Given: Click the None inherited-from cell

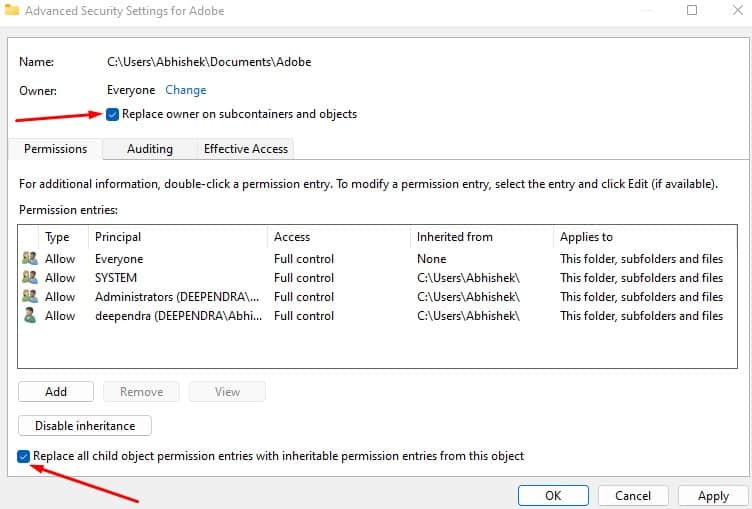Looking at the screenshot, I should coord(432,259).
